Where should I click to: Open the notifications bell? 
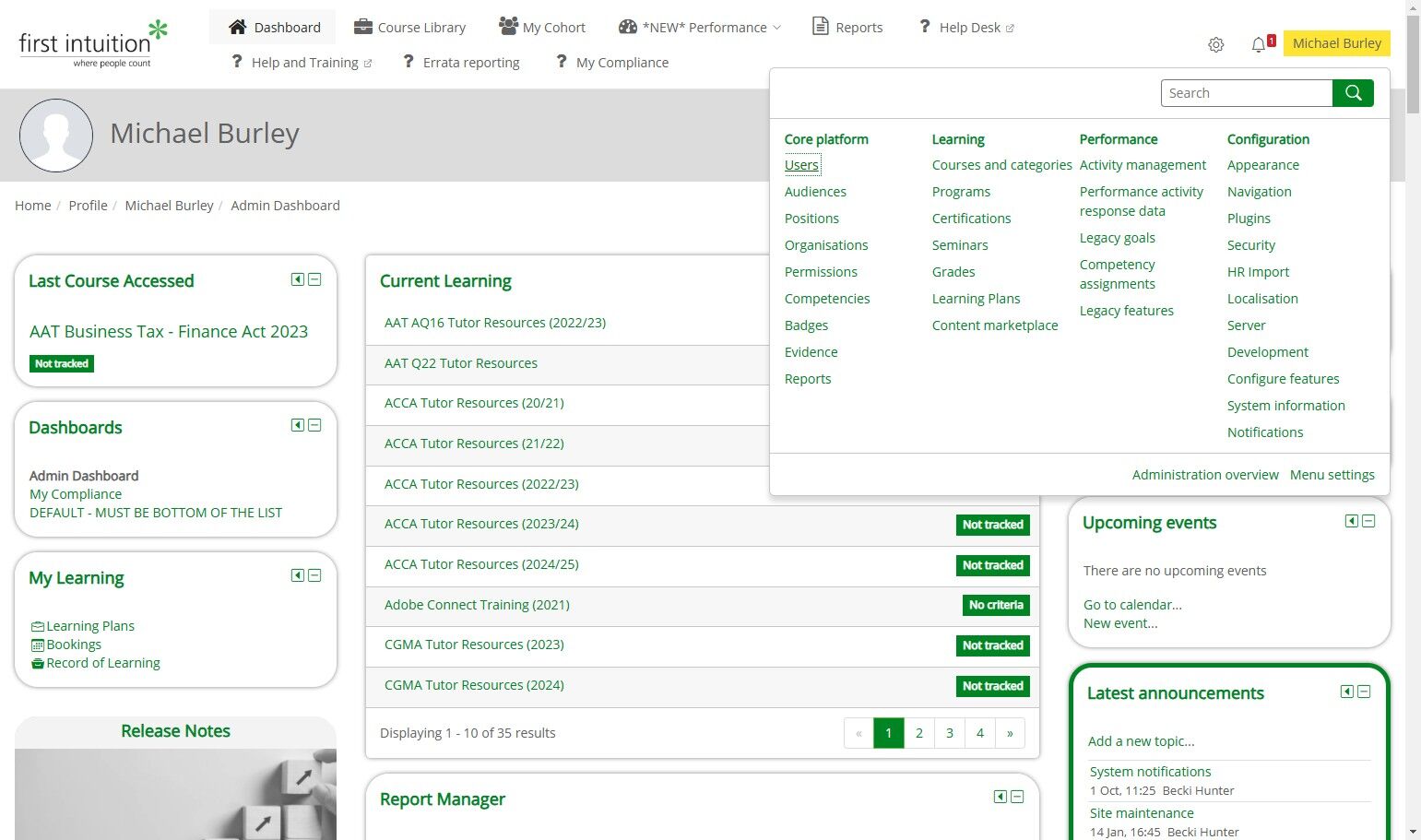pyautogui.click(x=1259, y=44)
